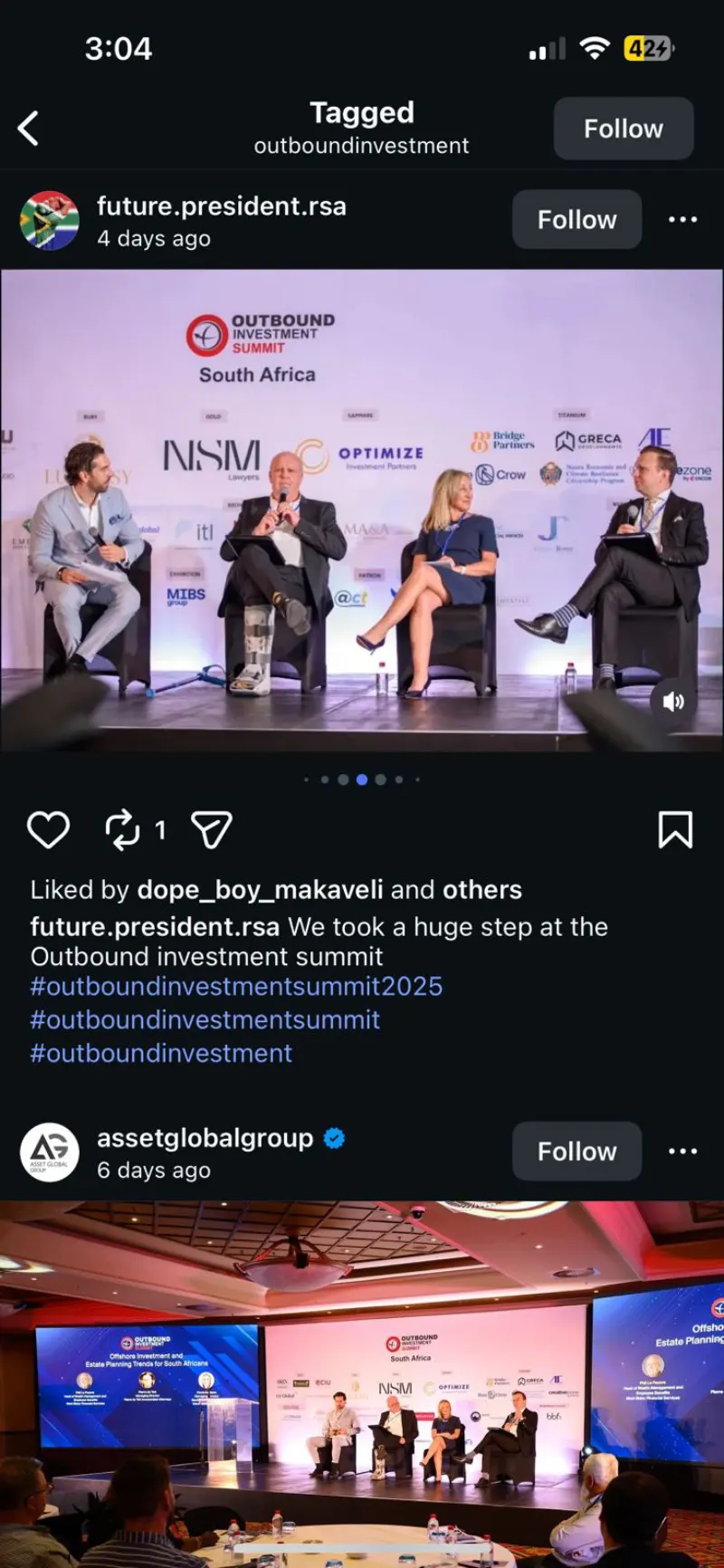Share post via paper plane icon
Screen dimensions: 724x1568
pyautogui.click(x=212, y=829)
